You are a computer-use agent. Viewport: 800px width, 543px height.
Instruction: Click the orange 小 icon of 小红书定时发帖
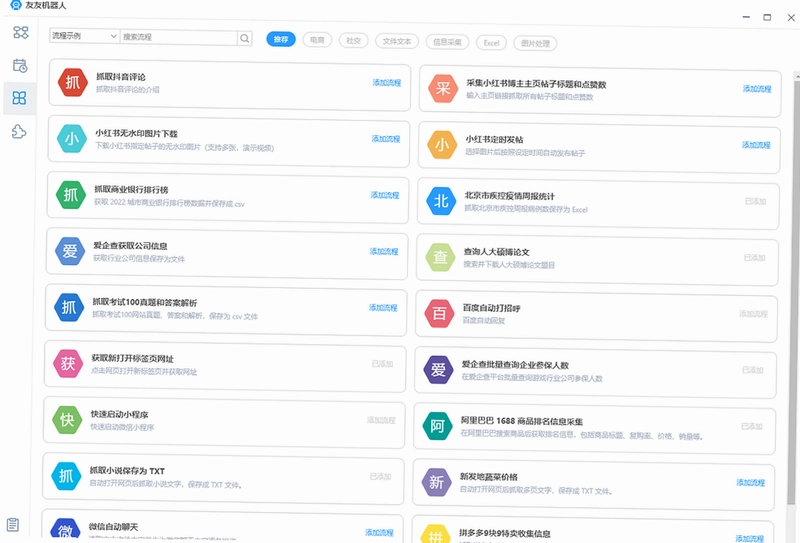click(x=442, y=145)
